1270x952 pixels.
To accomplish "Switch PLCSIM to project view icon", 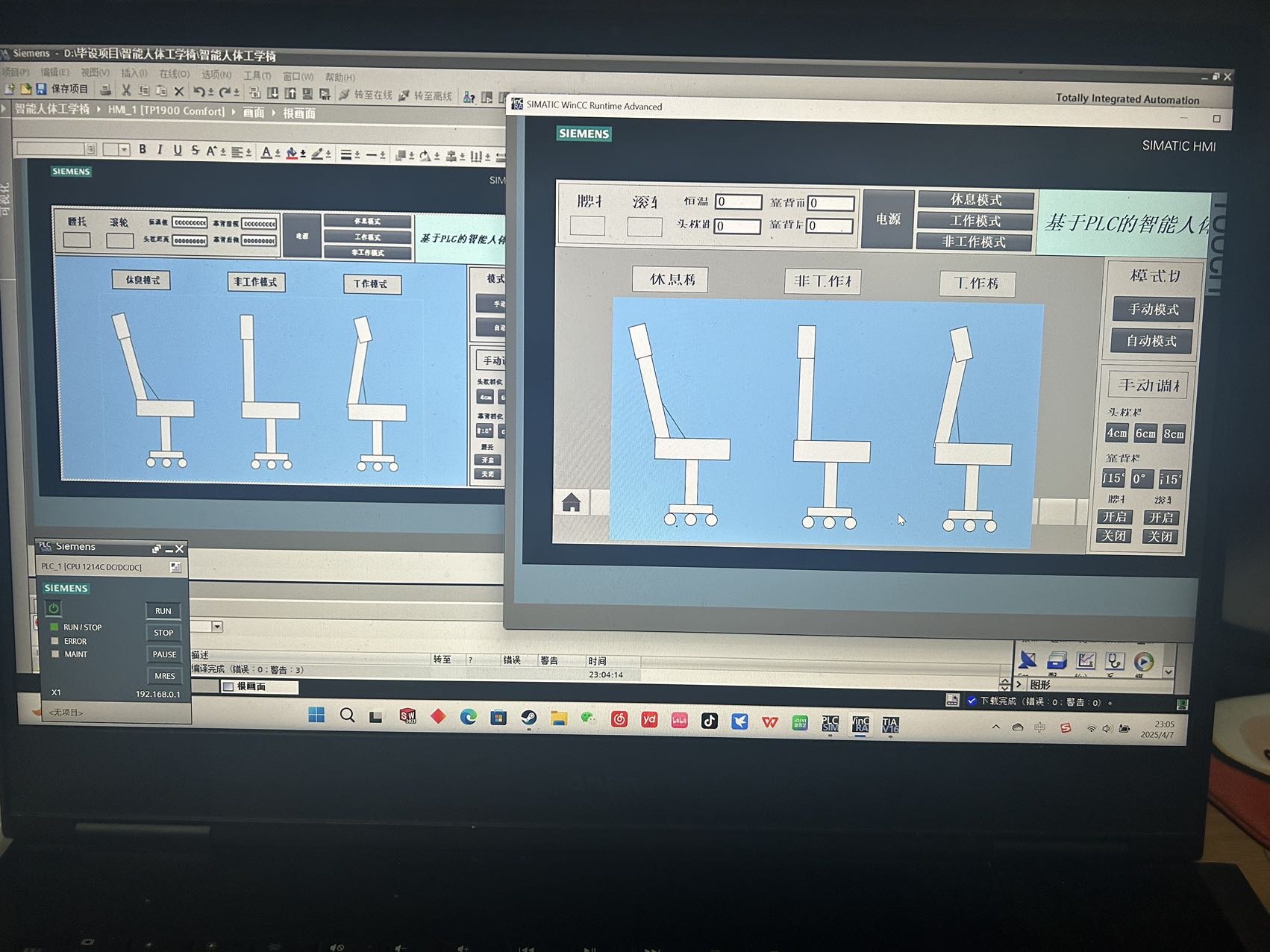I will point(175,568).
